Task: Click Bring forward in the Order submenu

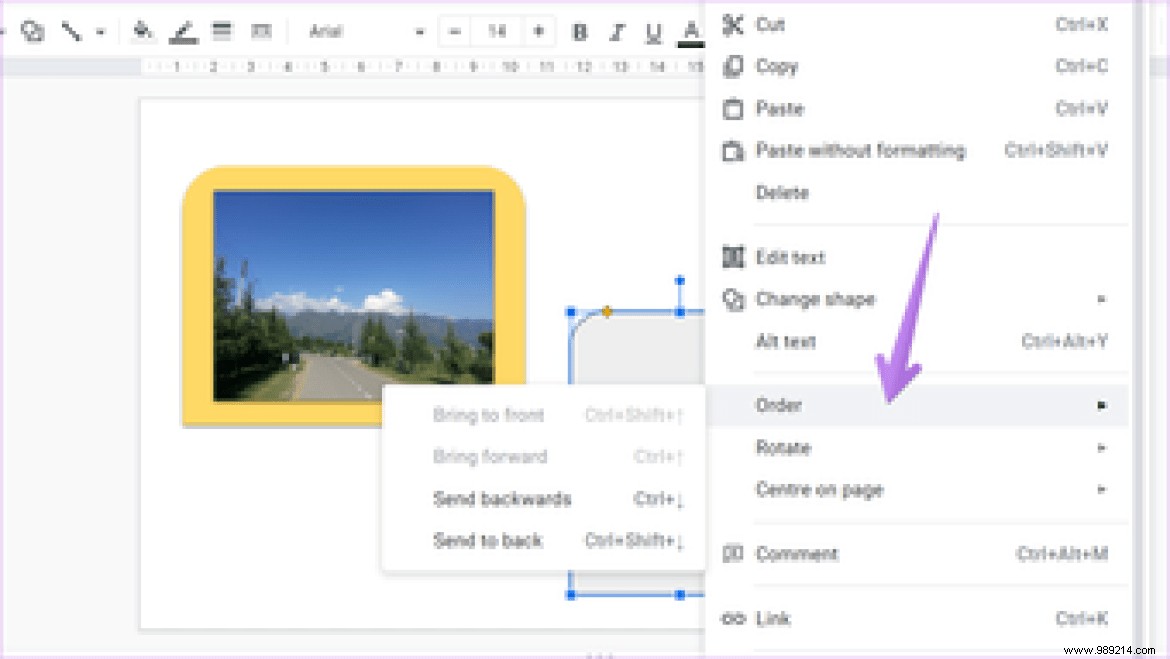Action: (x=490, y=457)
